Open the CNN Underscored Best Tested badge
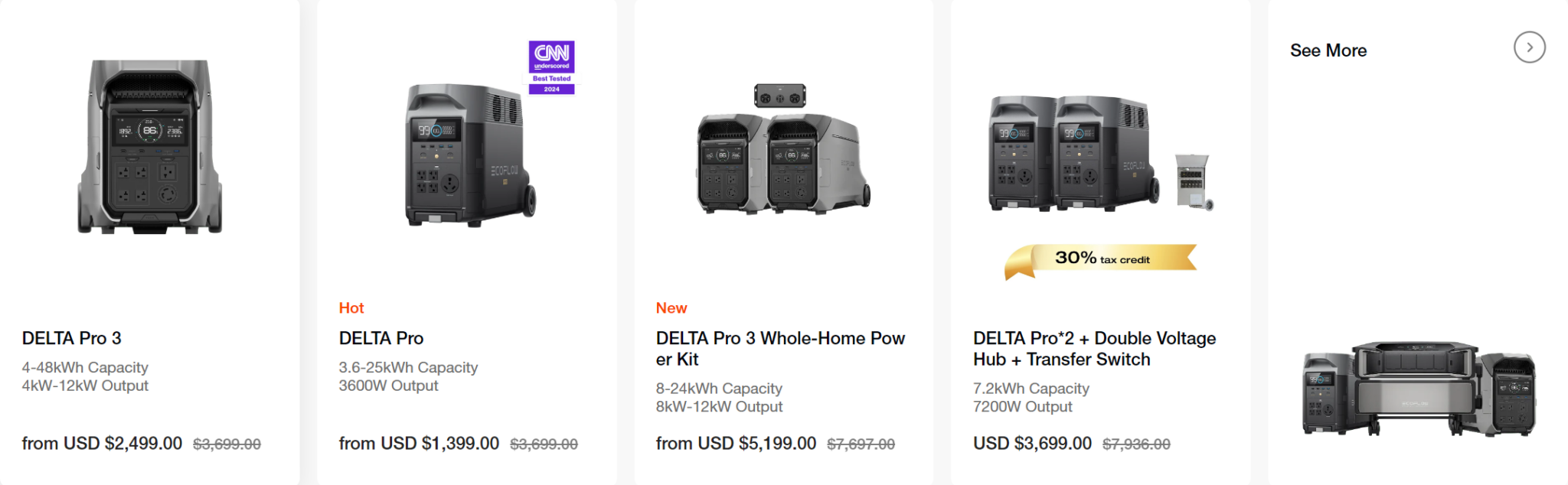Image resolution: width=1568 pixels, height=485 pixels. pyautogui.click(x=551, y=67)
